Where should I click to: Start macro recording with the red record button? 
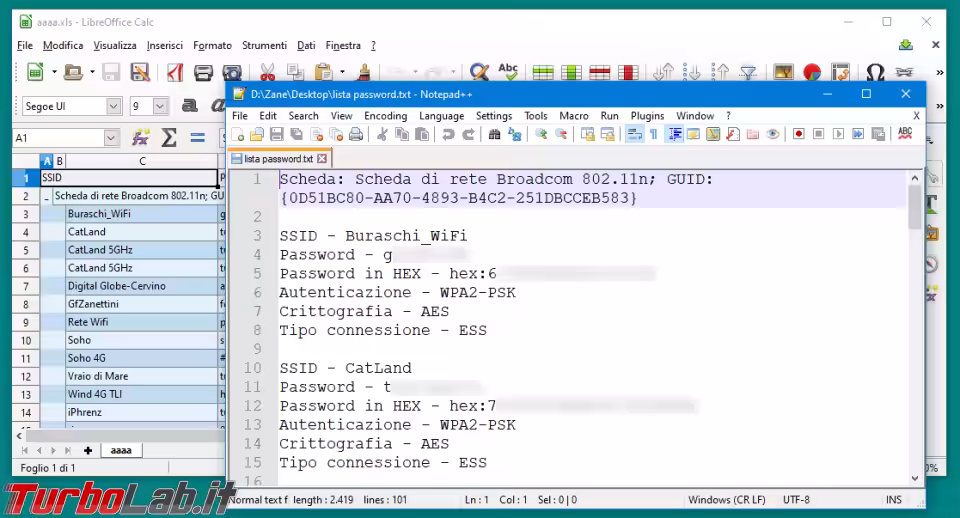tap(799, 135)
